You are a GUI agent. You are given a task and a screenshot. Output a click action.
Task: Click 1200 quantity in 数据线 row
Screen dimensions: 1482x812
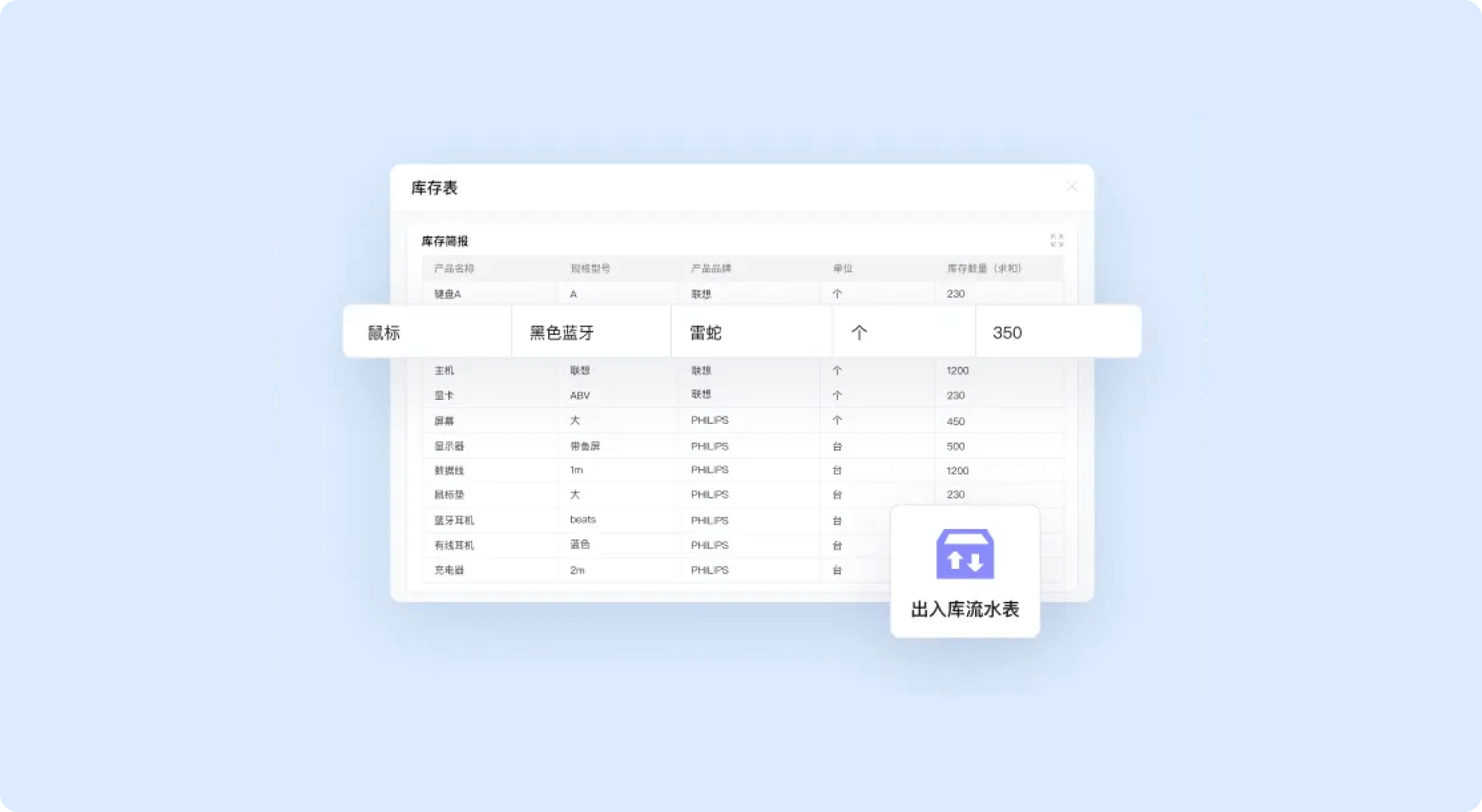(957, 471)
